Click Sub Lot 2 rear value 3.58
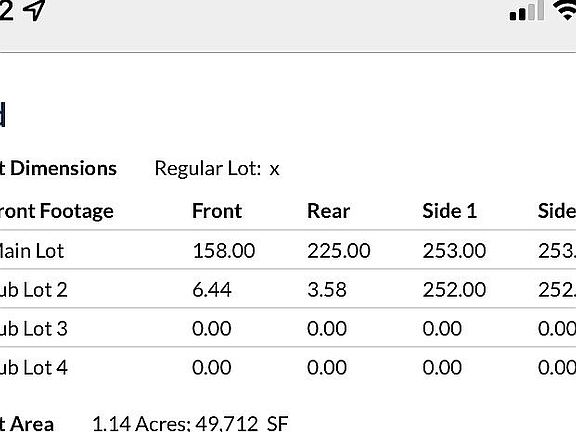Image resolution: width=576 pixels, height=432 pixels. click(x=327, y=289)
